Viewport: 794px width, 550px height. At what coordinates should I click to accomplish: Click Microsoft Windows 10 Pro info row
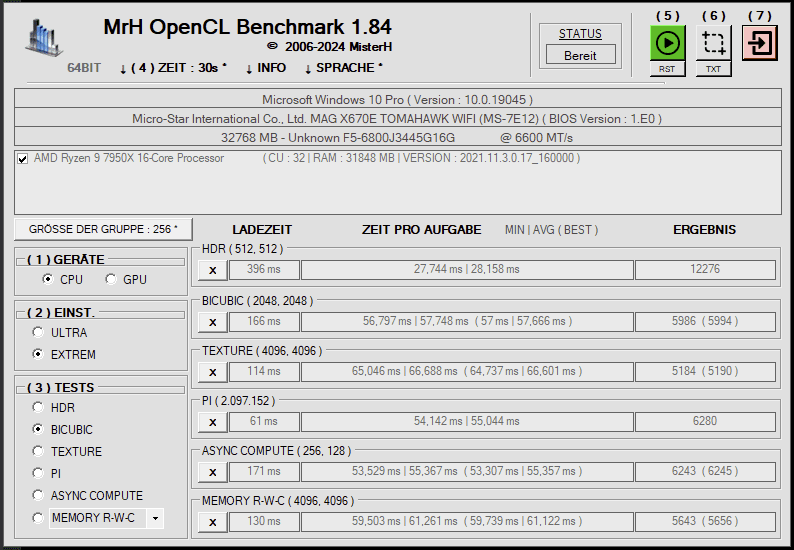(398, 99)
